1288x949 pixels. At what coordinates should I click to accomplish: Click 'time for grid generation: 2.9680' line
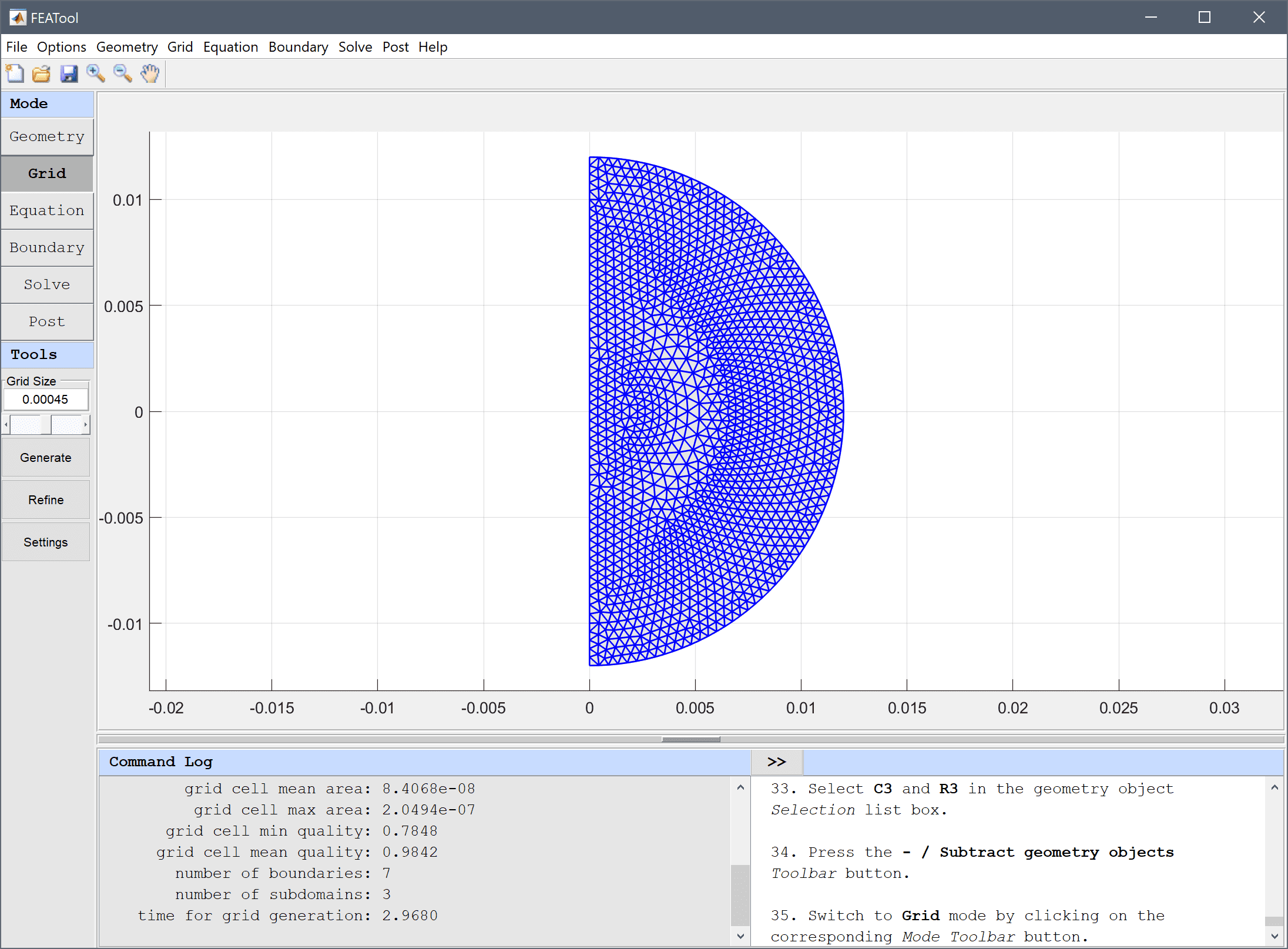tap(288, 916)
